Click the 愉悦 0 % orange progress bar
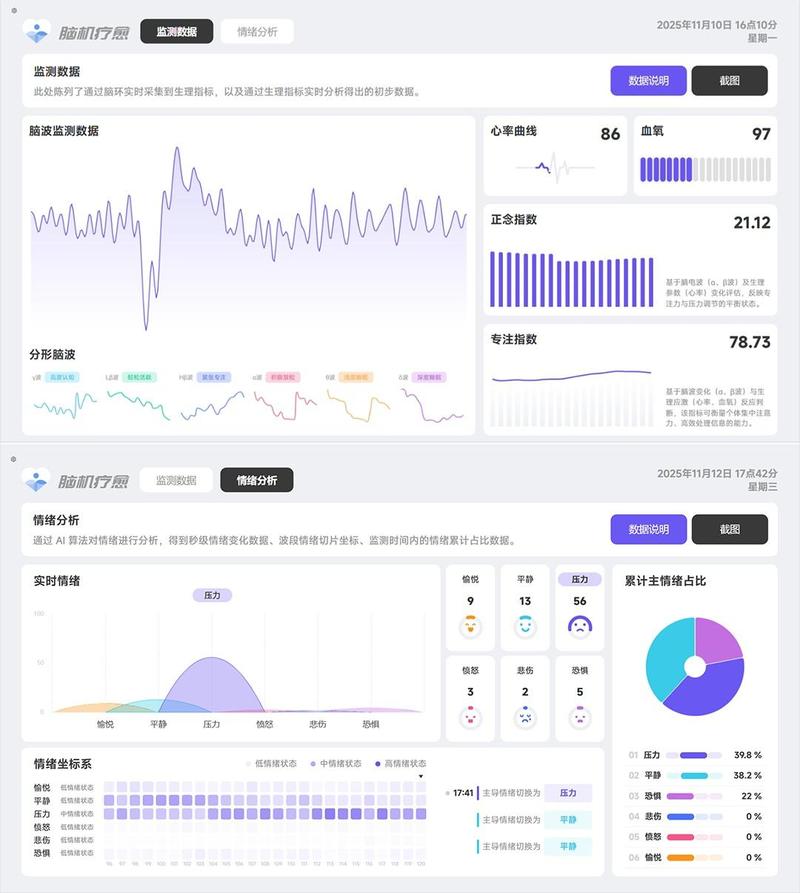 coord(694,858)
